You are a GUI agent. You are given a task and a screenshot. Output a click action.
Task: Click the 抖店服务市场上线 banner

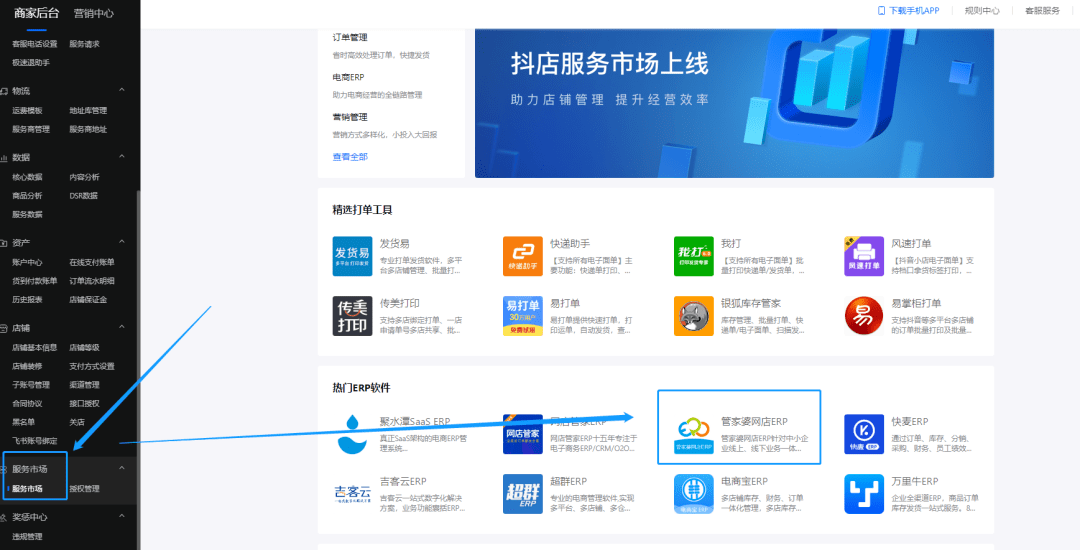(x=734, y=103)
